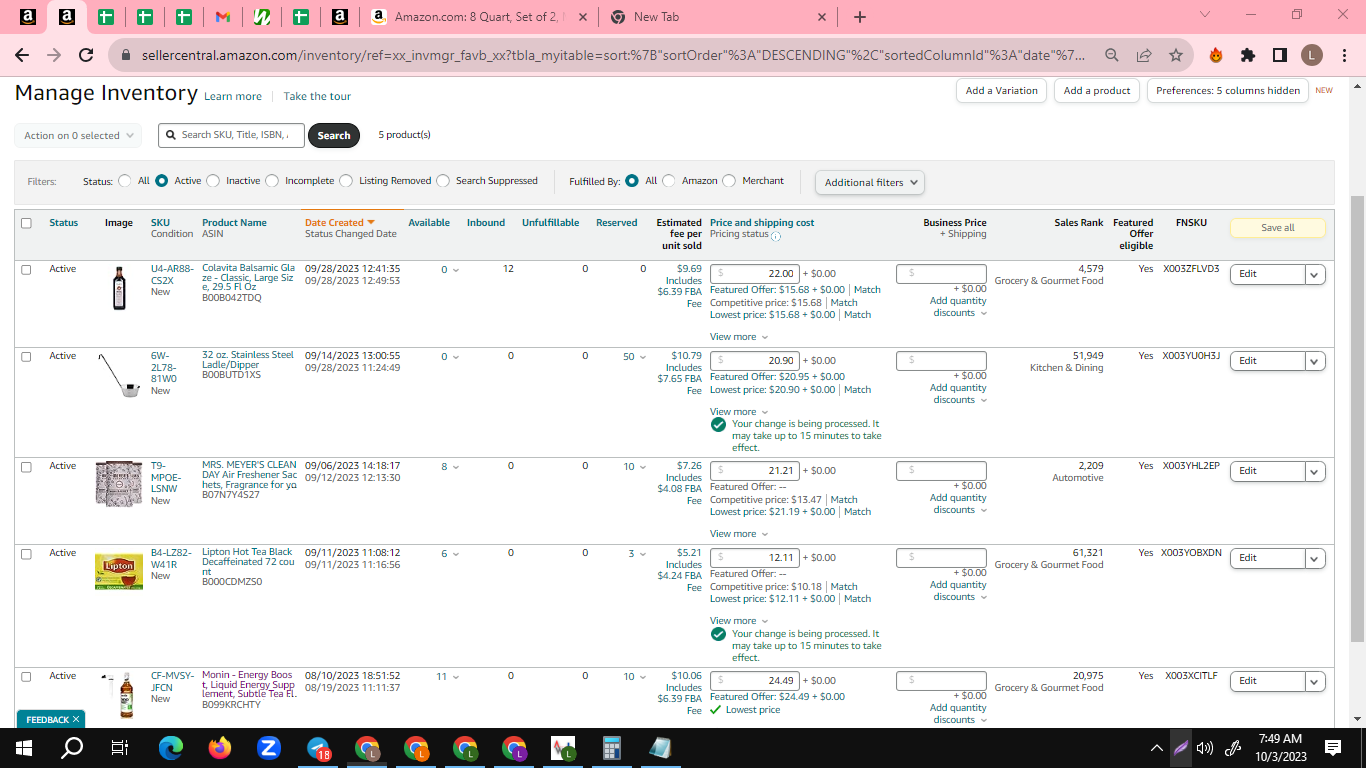Select the Search Suppressed status filter

click(443, 181)
